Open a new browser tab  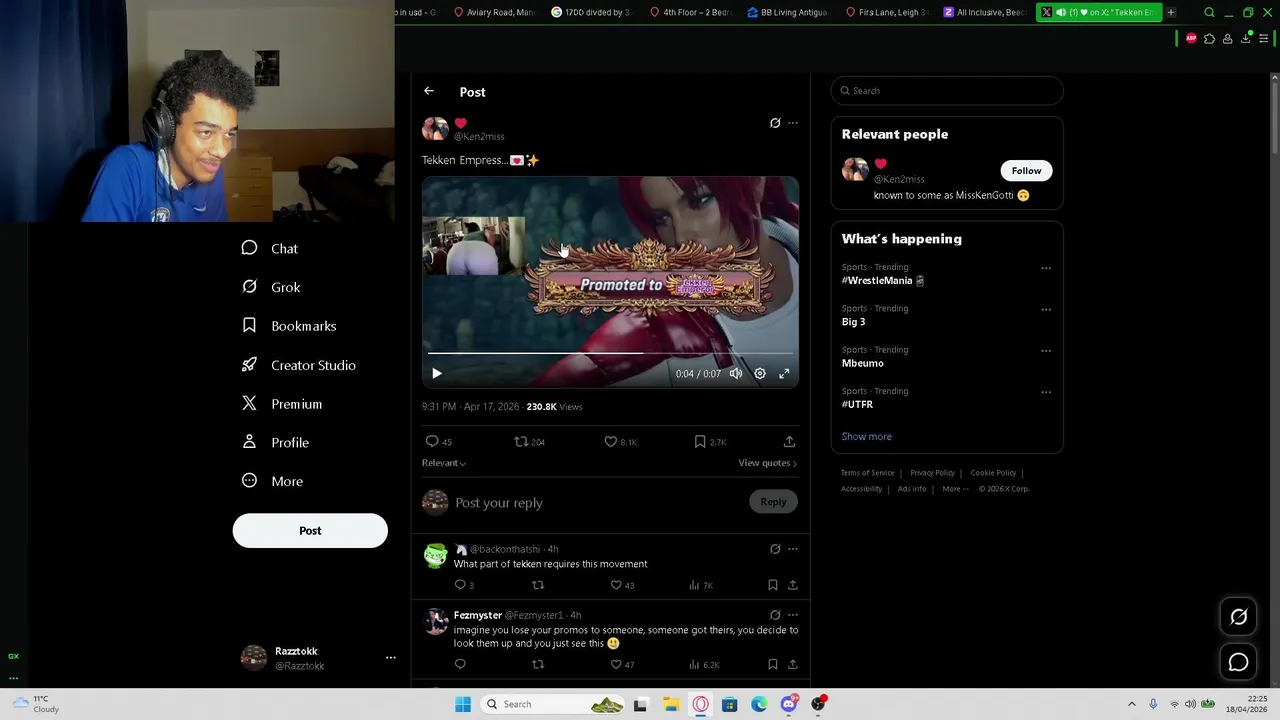pos(1171,12)
